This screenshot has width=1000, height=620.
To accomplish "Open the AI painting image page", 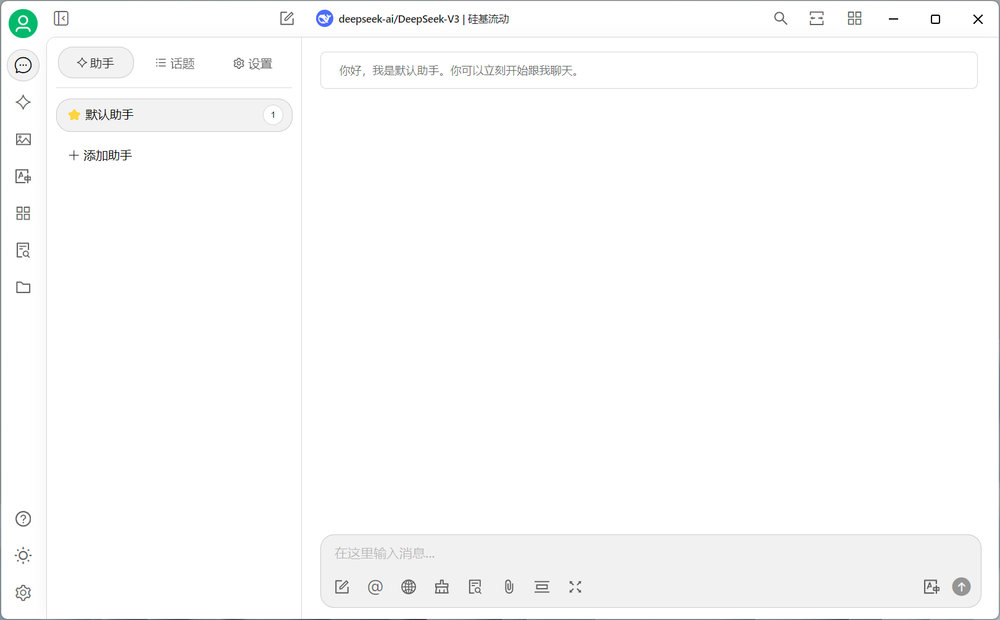I will (23, 139).
